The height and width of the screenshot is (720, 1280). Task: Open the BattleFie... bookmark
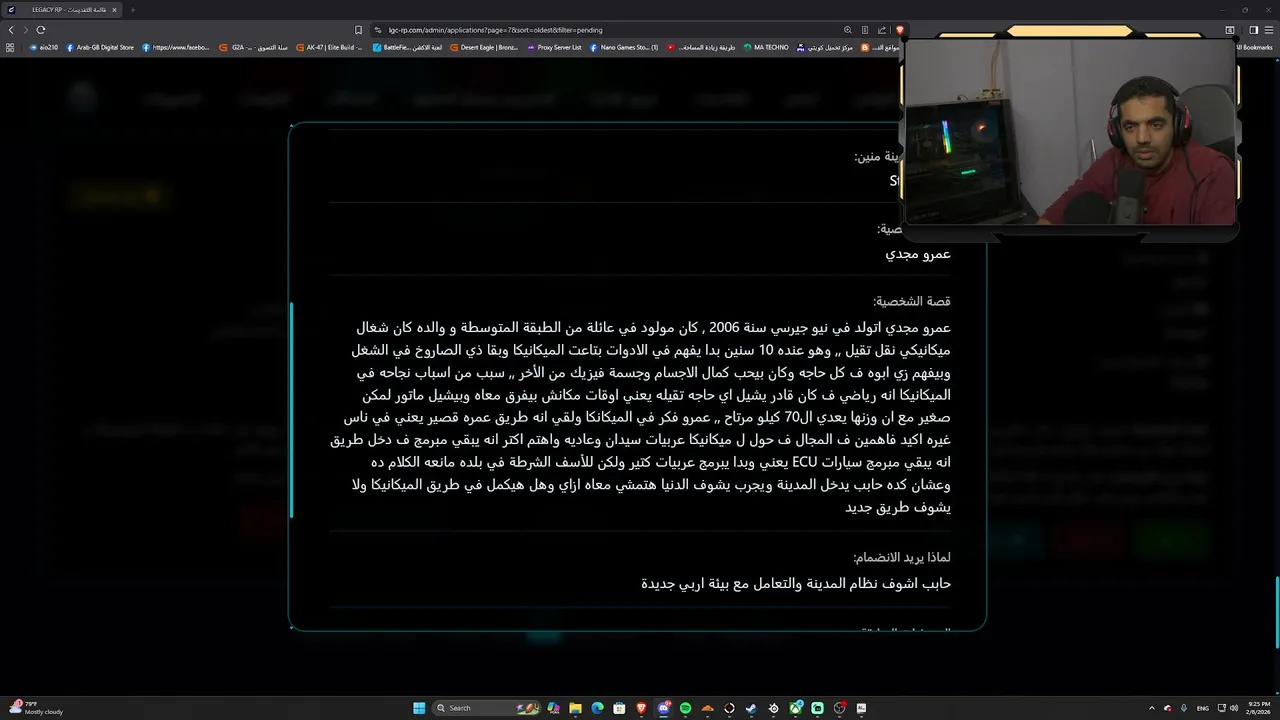tap(407, 47)
